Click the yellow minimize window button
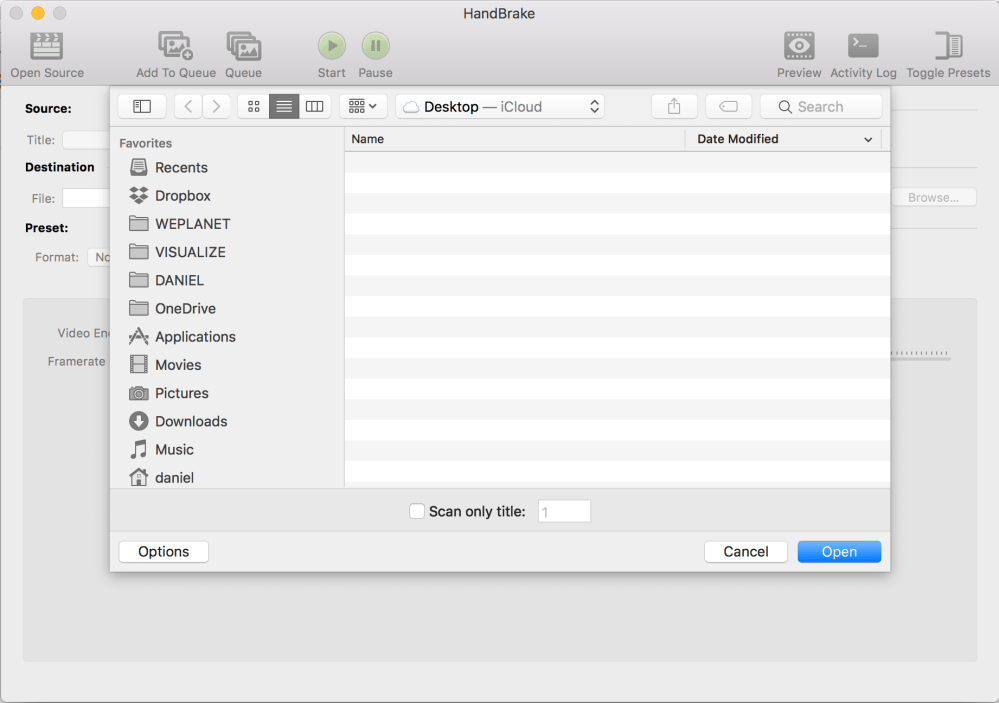This screenshot has width=999, height=703. pos(38,13)
